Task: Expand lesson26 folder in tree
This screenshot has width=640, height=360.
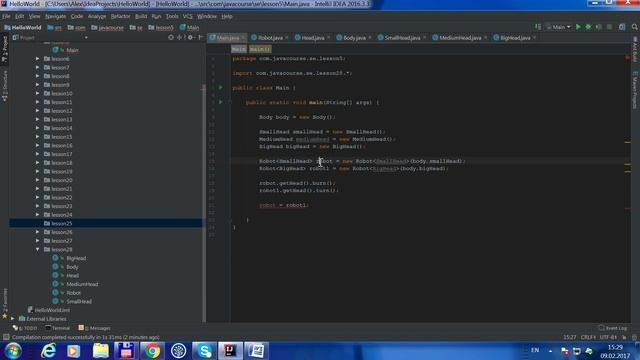Action: [x=38, y=232]
